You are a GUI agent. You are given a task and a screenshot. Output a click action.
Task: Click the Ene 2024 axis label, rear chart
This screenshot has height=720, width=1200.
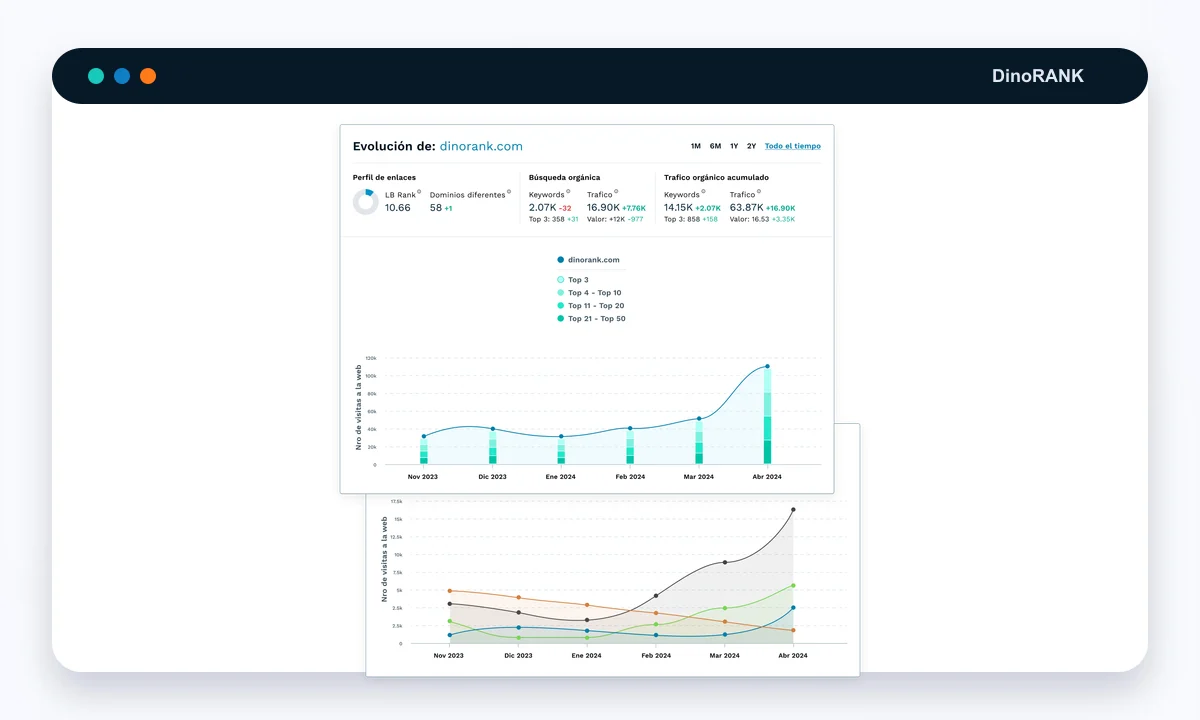tap(587, 656)
